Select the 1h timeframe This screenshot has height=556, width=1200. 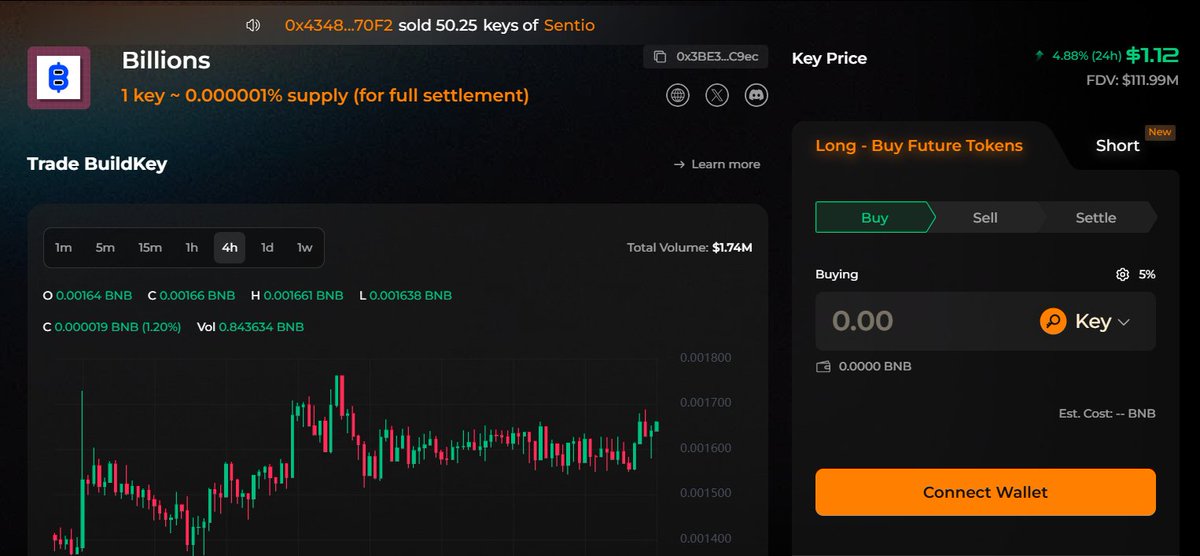pos(191,247)
